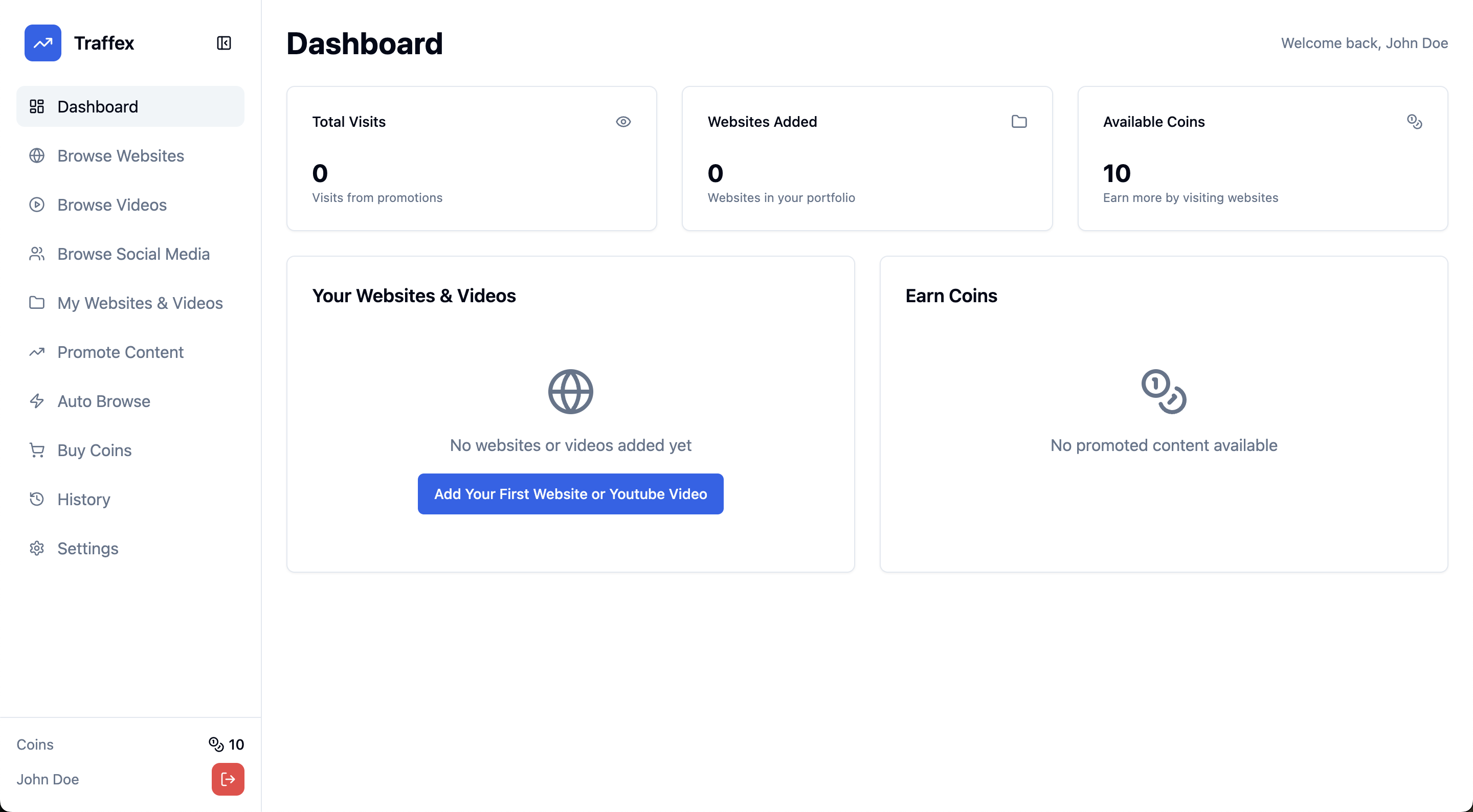Select Browse Social Media
Viewport: 1473px width, 812px height.
(x=130, y=254)
